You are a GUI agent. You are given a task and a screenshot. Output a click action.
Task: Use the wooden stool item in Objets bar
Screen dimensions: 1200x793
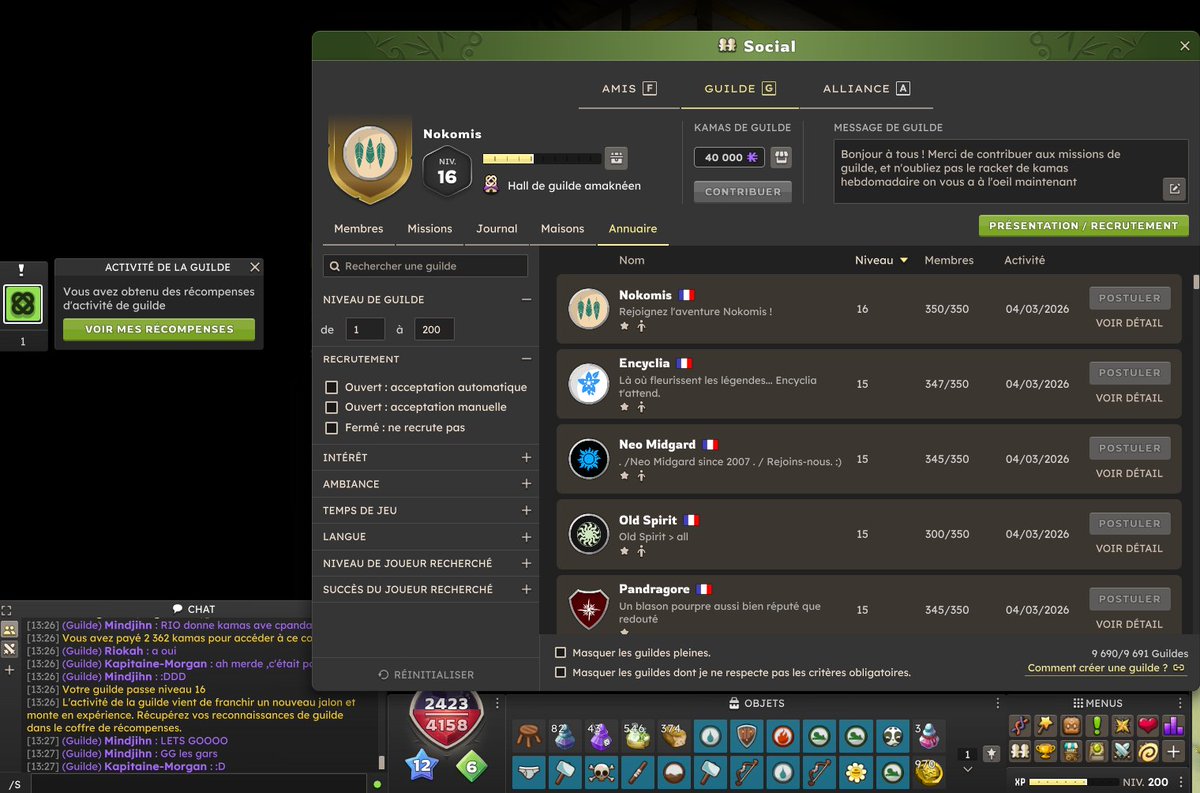530,737
